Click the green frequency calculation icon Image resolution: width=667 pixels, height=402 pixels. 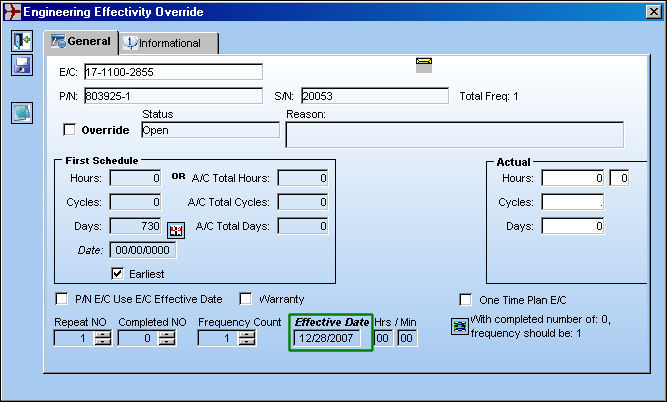point(460,327)
